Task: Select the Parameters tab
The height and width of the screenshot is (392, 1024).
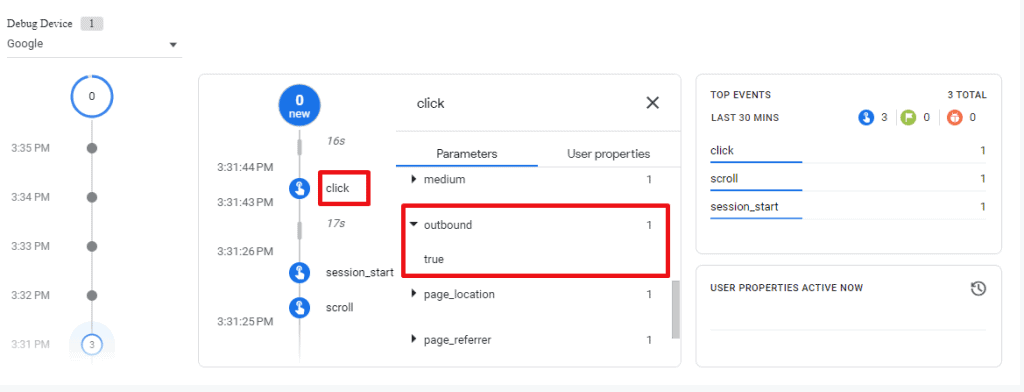Action: [x=467, y=154]
